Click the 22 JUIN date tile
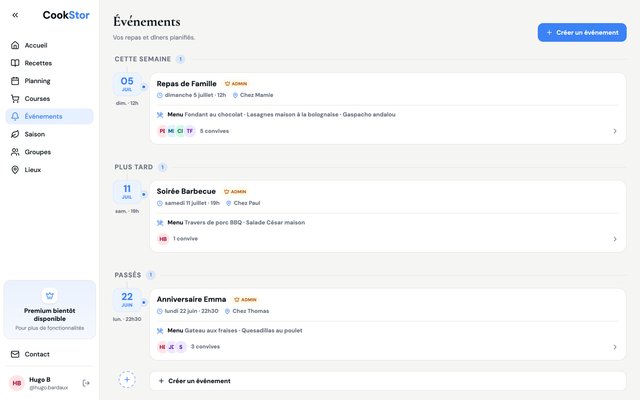Image resolution: width=640 pixels, height=400 pixels. [127, 300]
